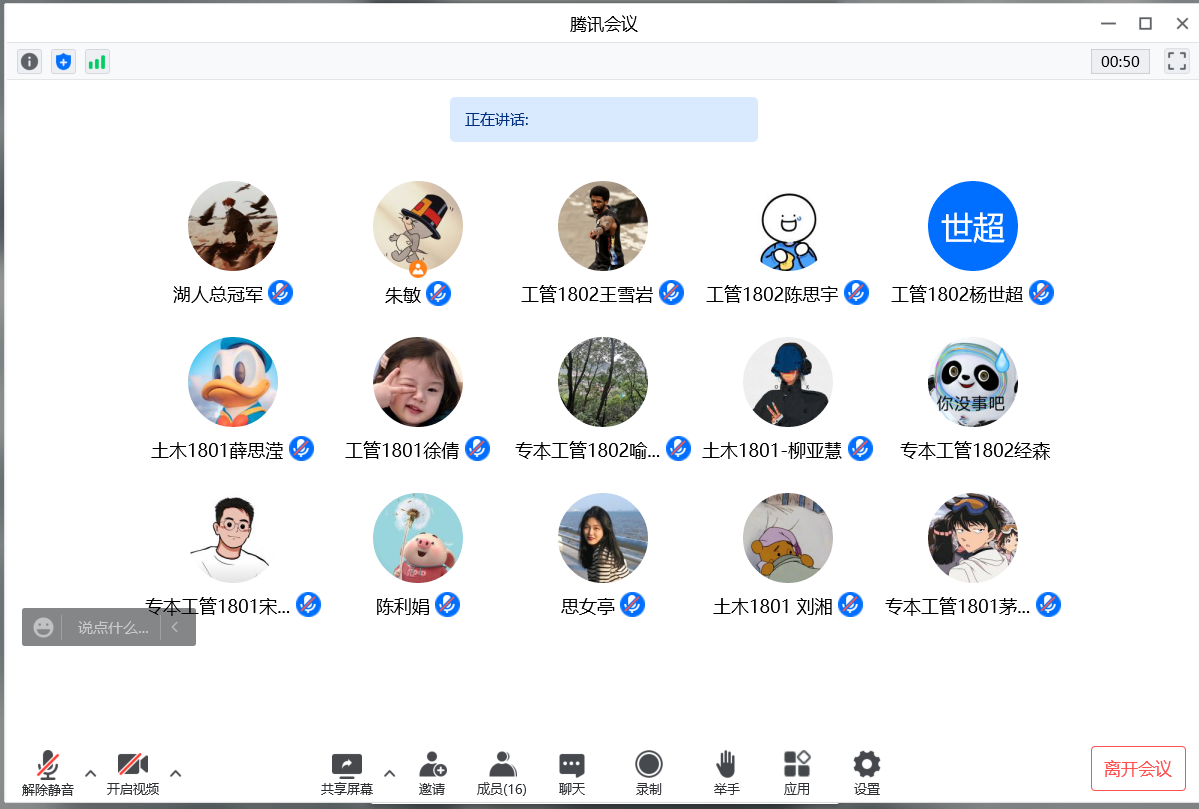Image resolution: width=1199 pixels, height=809 pixels.
Task: Click the blue security shield icon
Action: [x=64, y=62]
